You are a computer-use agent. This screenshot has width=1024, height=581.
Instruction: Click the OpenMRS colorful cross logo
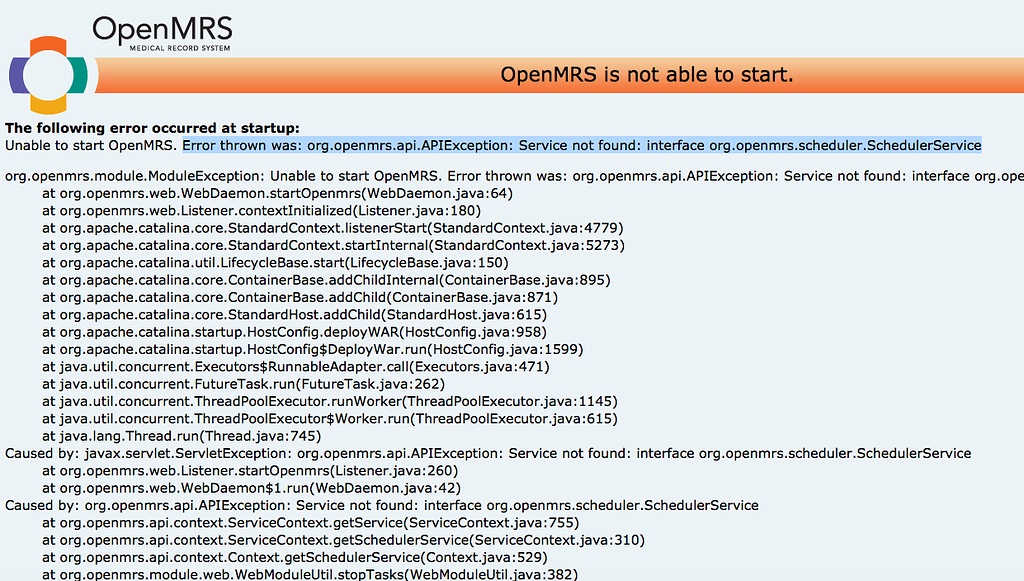pos(48,75)
